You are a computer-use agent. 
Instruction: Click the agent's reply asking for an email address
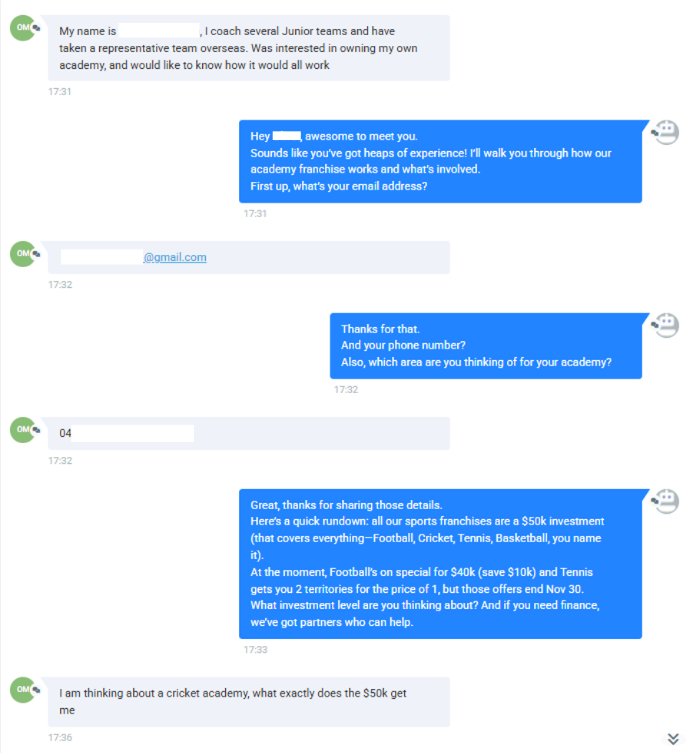tap(440, 161)
